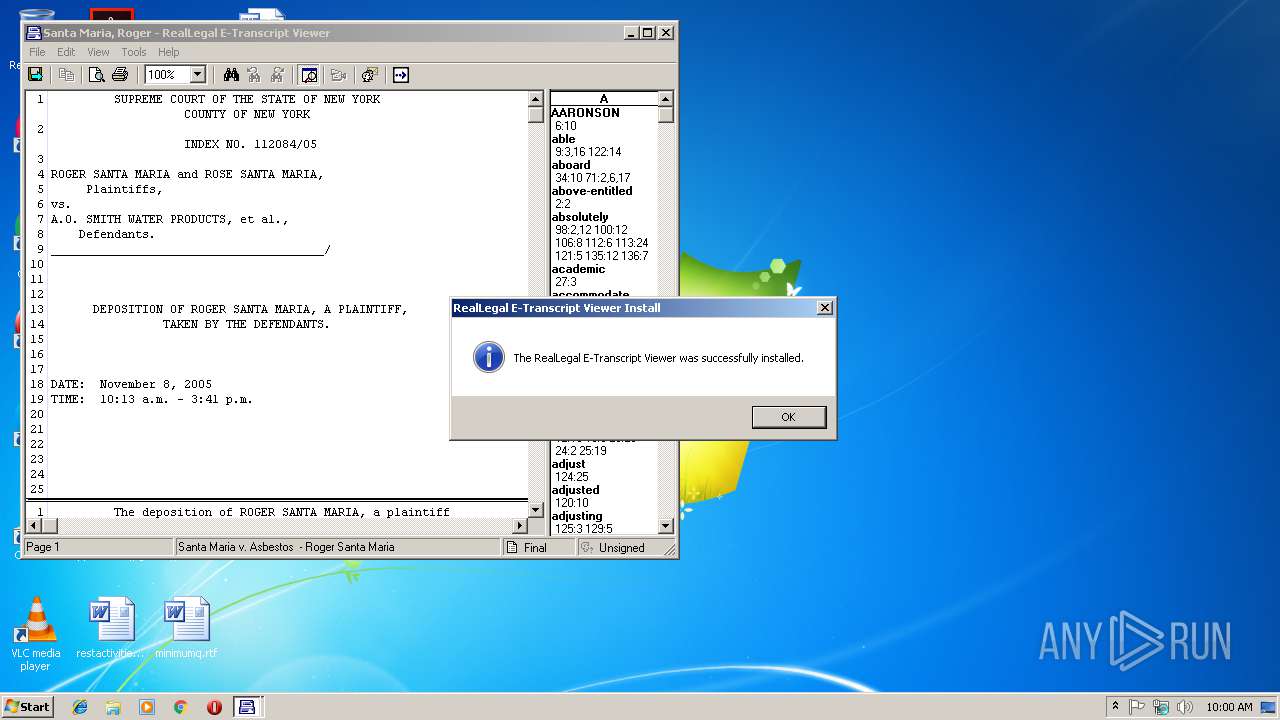Click the 'SUPREME COURT OF THE STATE' heading
This screenshot has height=720, width=1280.
click(x=247, y=99)
